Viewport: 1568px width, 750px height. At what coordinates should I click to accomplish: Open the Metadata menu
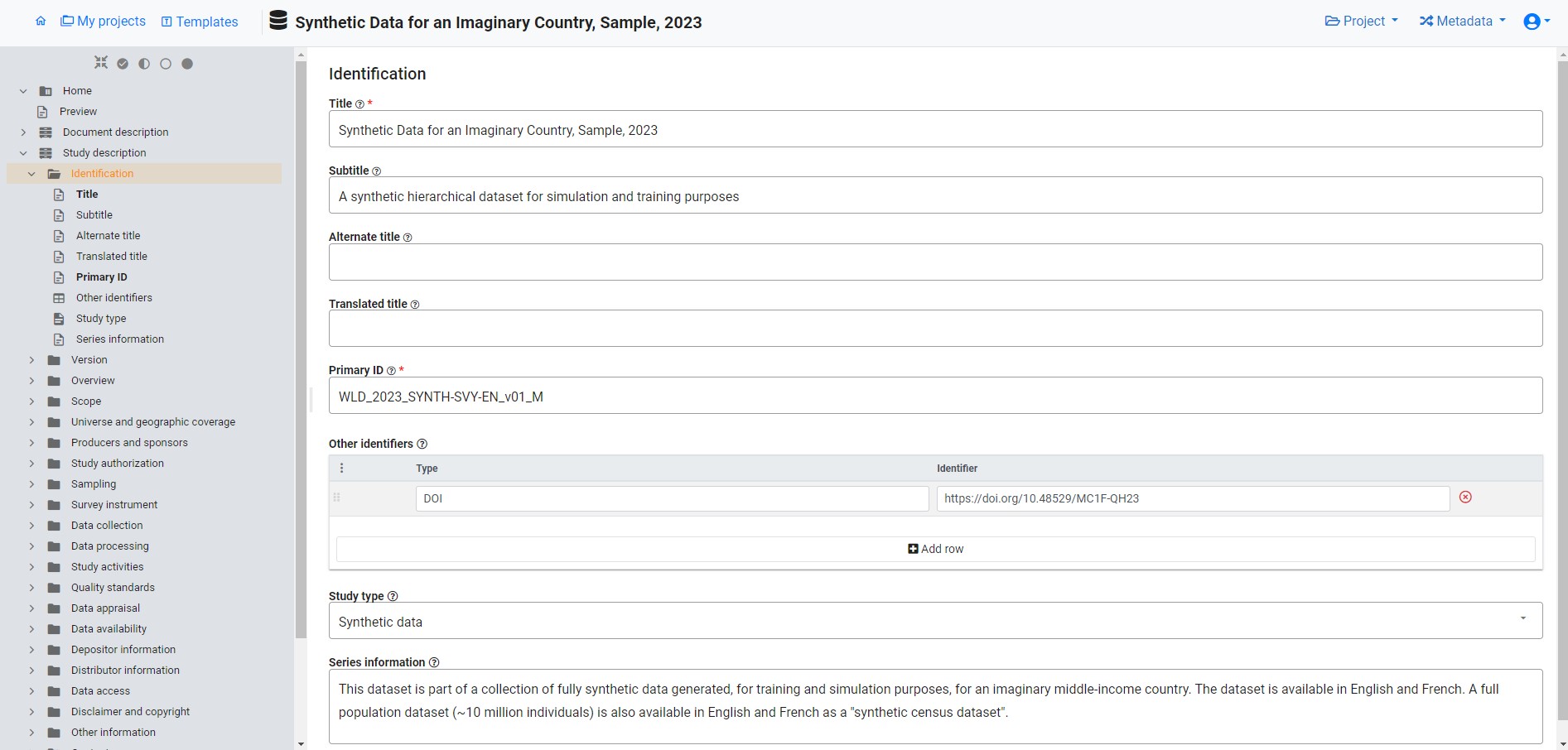tap(1462, 22)
